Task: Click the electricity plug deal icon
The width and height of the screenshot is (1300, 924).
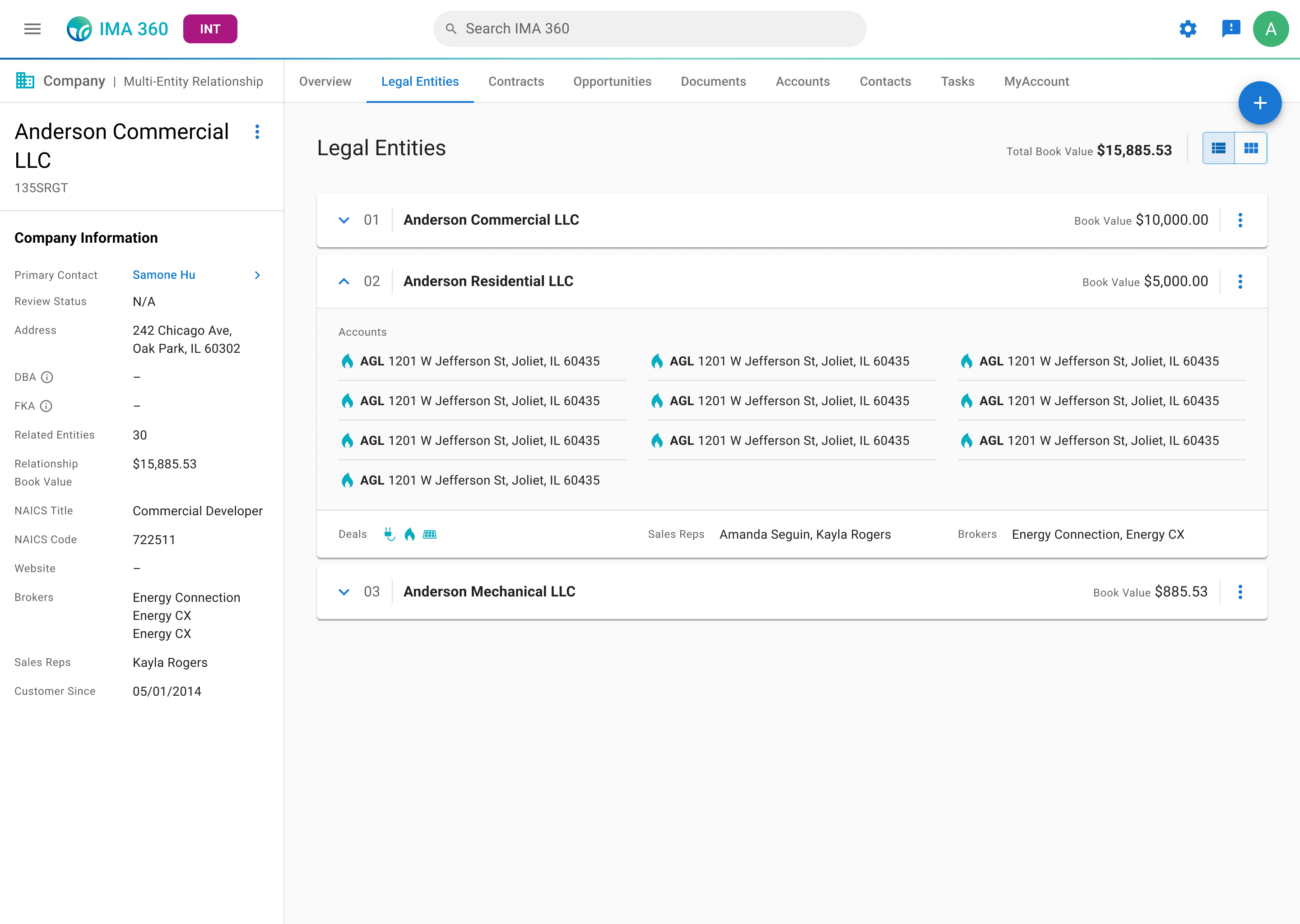Action: click(x=389, y=534)
